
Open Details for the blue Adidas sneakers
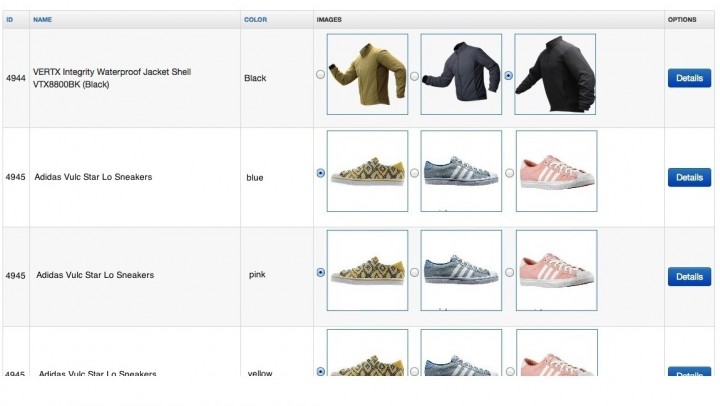point(689,177)
